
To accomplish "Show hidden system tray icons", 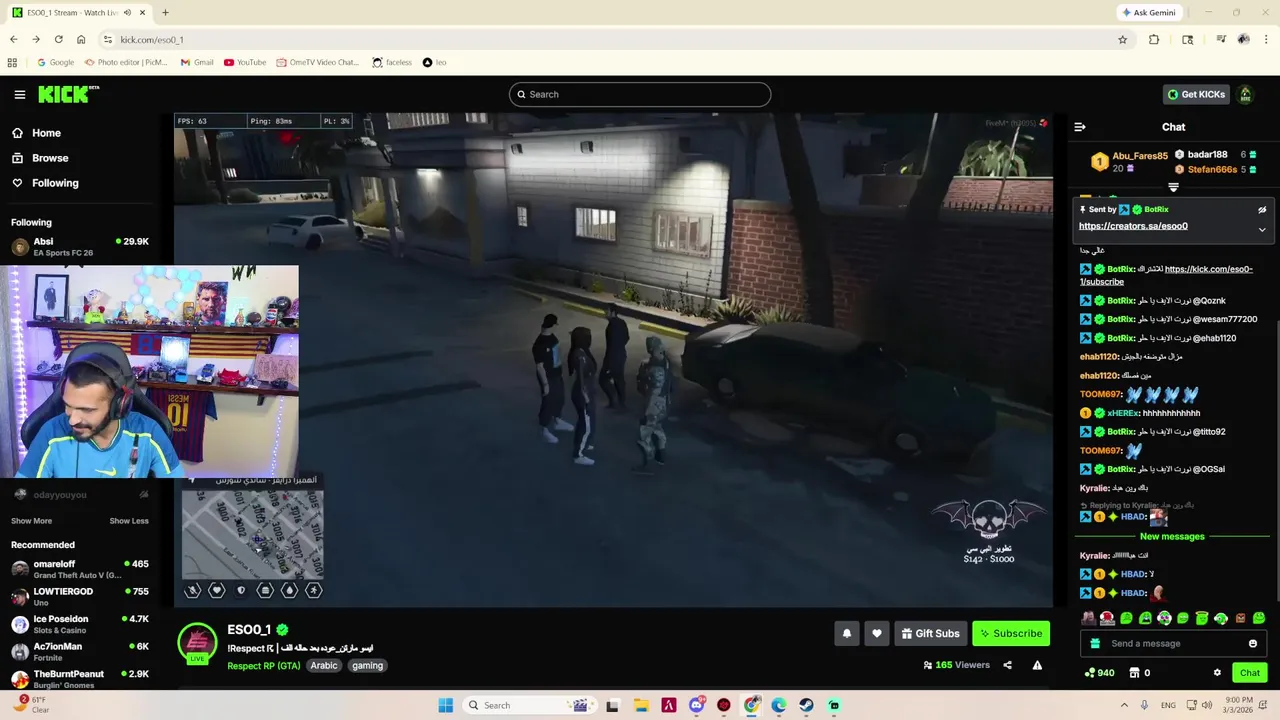I will (x=1124, y=705).
